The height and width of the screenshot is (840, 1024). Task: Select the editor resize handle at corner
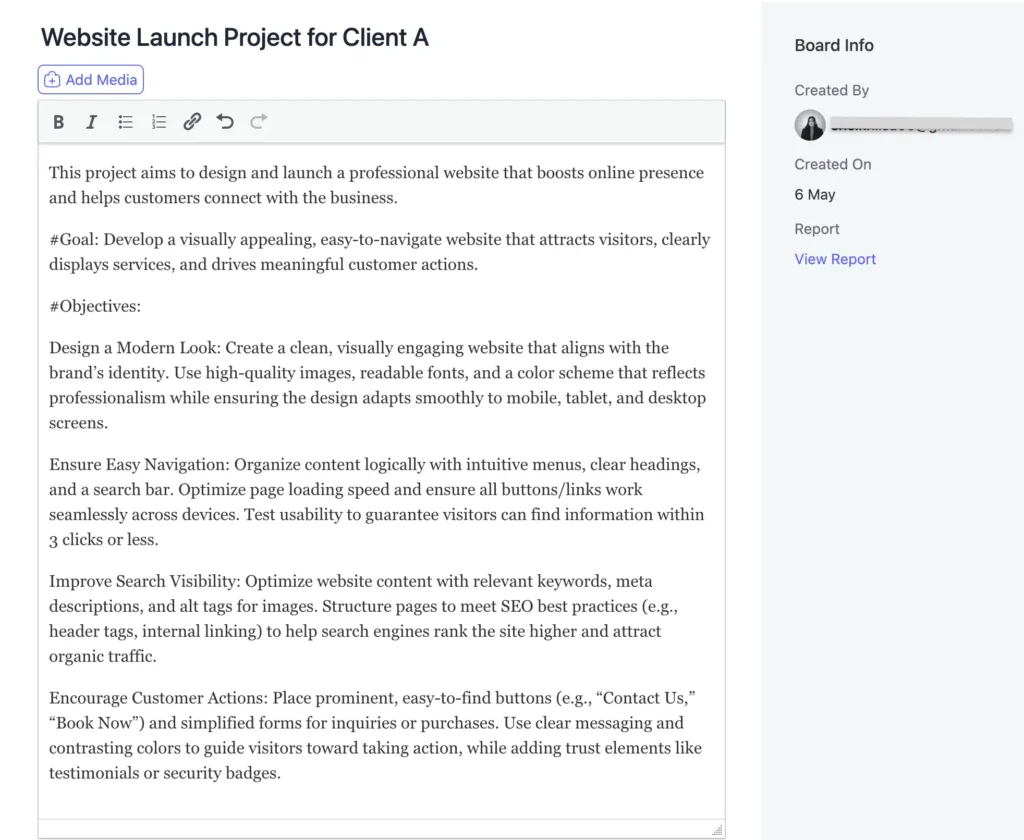coord(717,830)
